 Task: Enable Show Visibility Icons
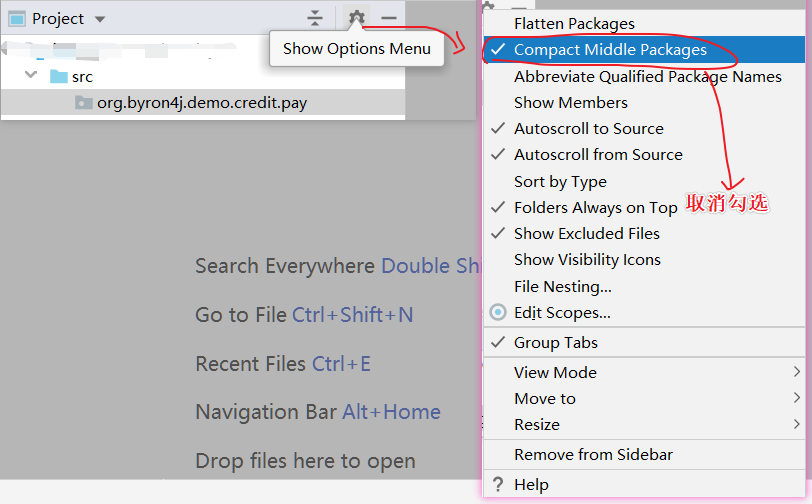(x=644, y=260)
